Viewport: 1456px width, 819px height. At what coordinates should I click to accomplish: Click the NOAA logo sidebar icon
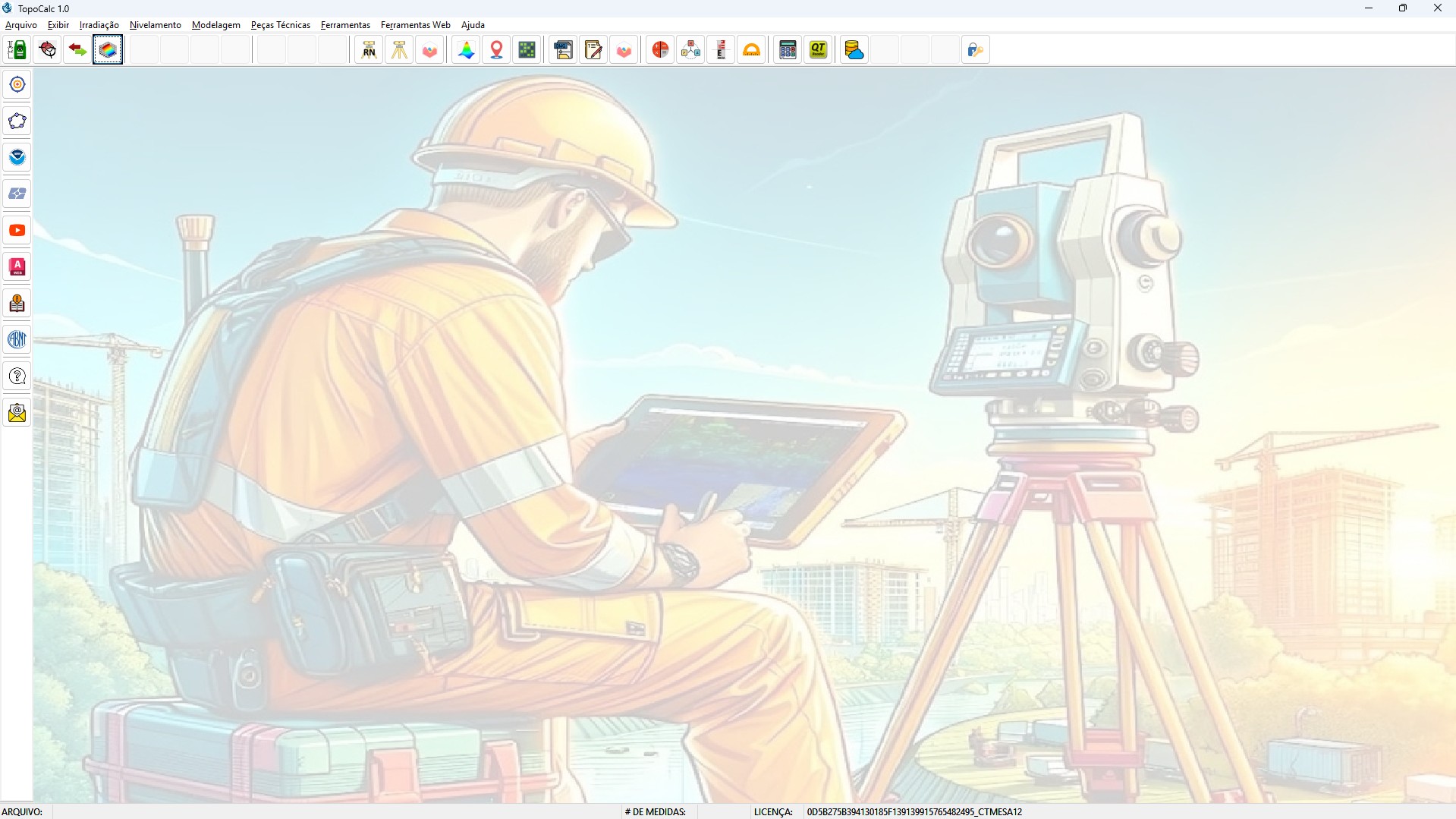point(17,157)
